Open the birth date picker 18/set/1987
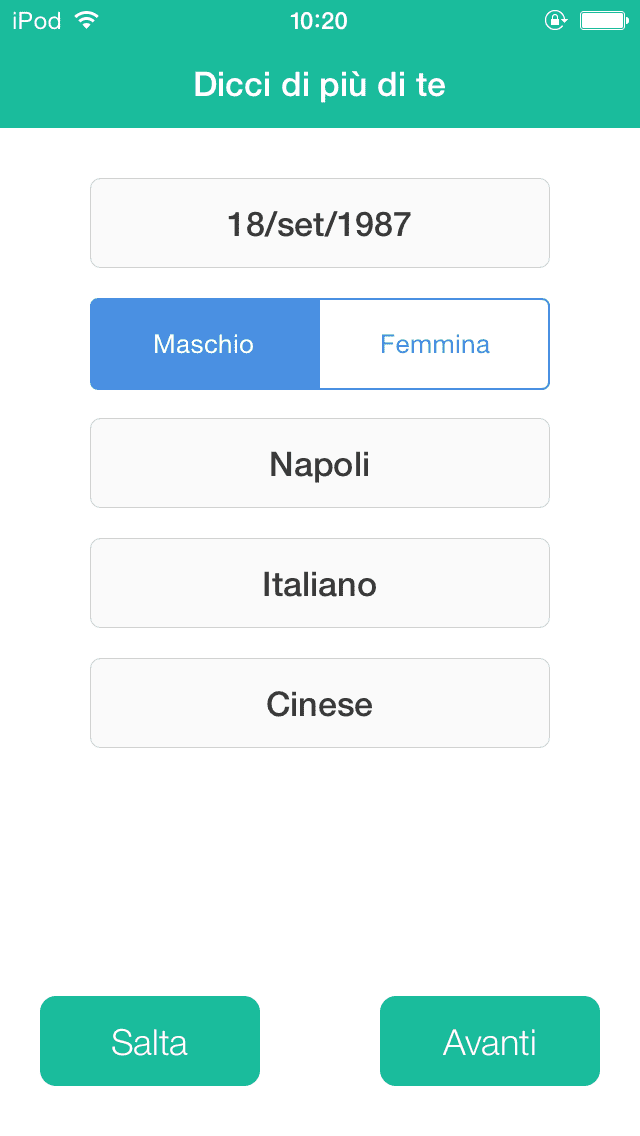This screenshot has height=1136, width=640. pos(320,223)
